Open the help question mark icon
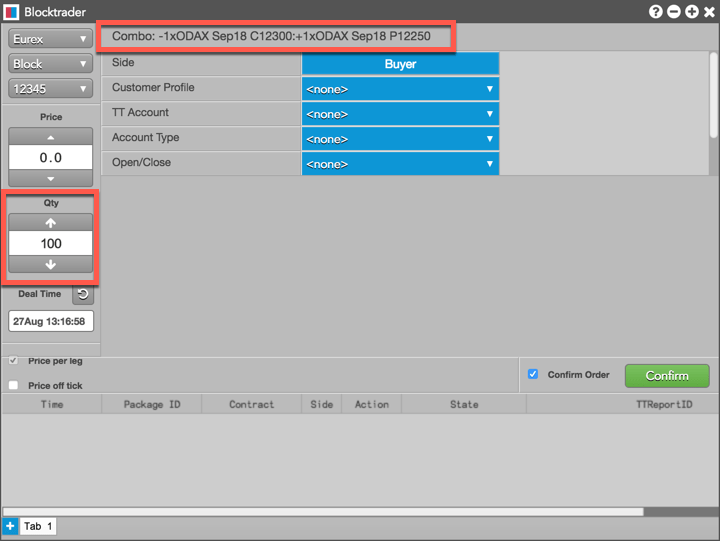 [x=655, y=11]
